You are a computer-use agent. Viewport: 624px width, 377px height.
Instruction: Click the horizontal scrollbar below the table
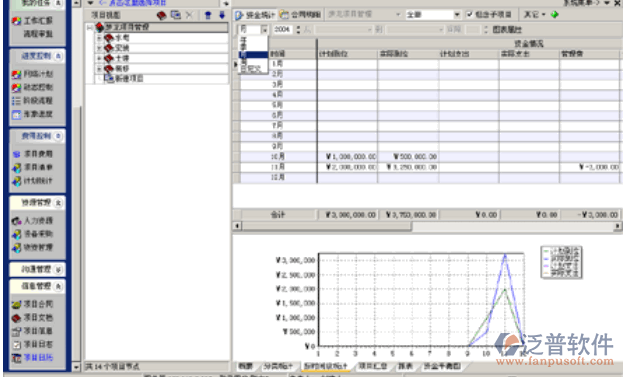click(x=427, y=226)
